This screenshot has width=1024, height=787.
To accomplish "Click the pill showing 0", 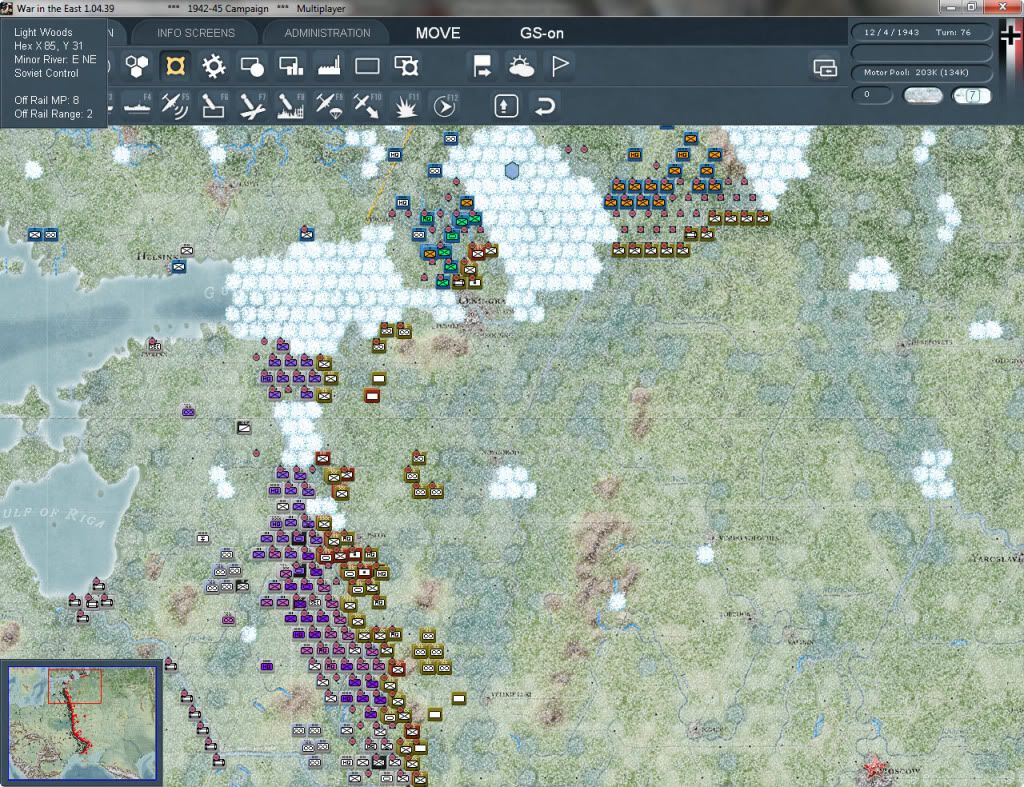I will pyautogui.click(x=872, y=95).
